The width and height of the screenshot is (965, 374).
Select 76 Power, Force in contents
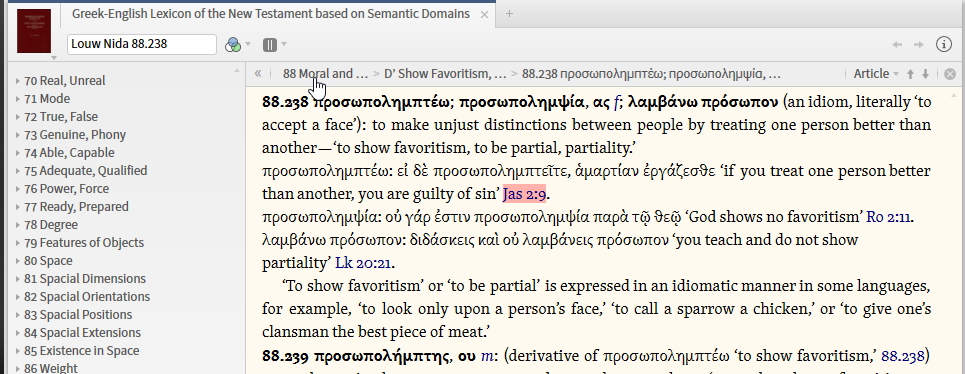(x=66, y=189)
